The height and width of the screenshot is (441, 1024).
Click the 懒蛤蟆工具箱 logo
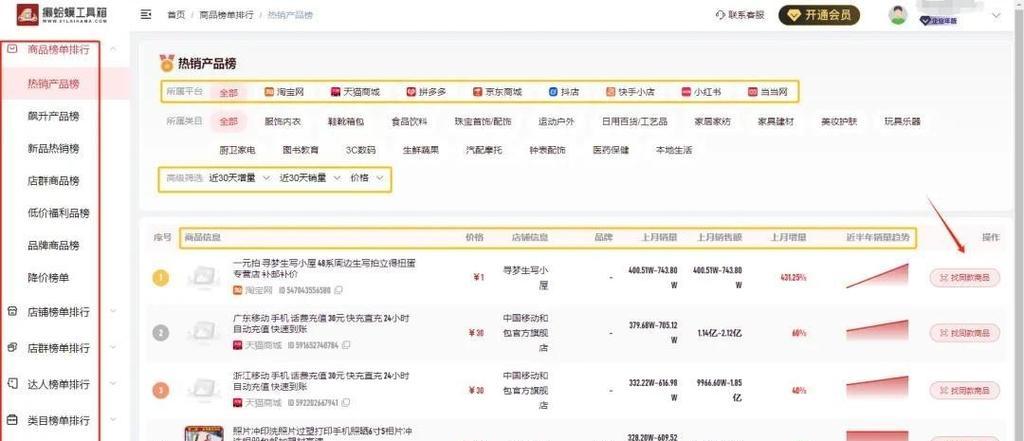(63, 14)
